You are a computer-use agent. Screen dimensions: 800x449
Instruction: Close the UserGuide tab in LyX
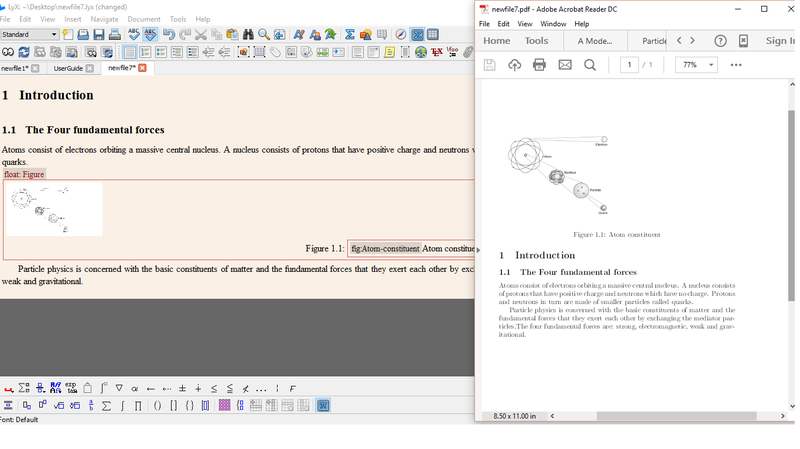click(90, 68)
